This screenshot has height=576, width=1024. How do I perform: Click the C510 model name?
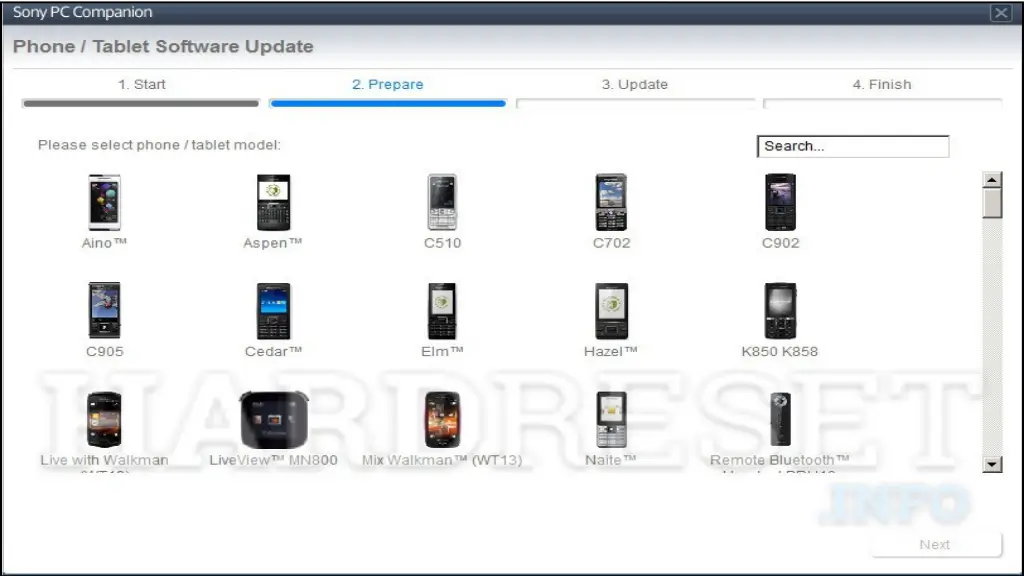(442, 243)
